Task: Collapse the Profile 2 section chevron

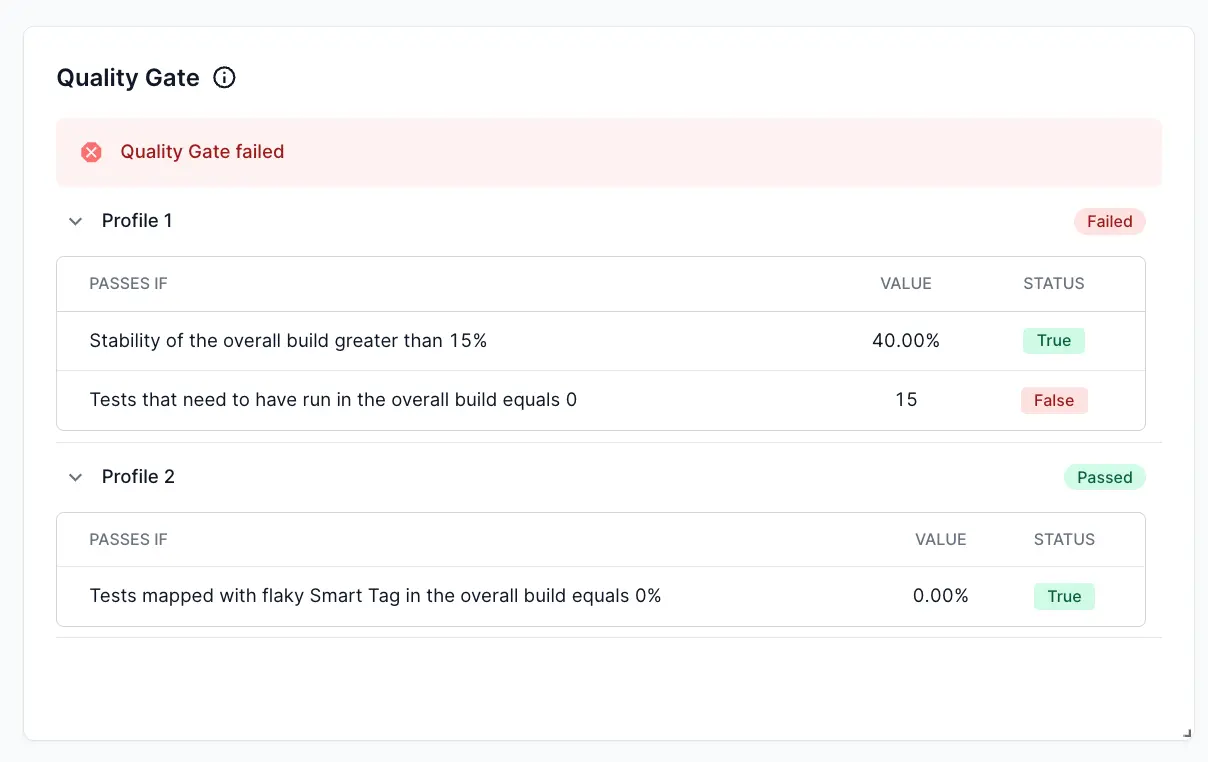Action: point(75,477)
